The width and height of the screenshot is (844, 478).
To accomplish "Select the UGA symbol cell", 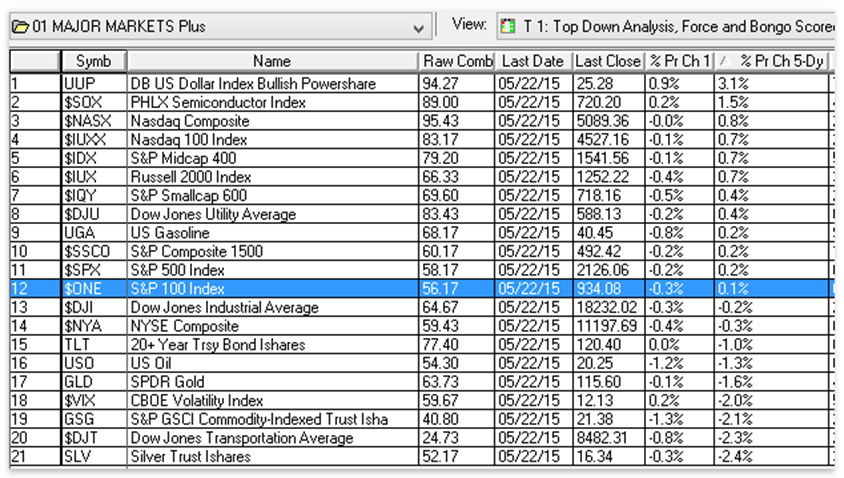I will click(x=94, y=233).
